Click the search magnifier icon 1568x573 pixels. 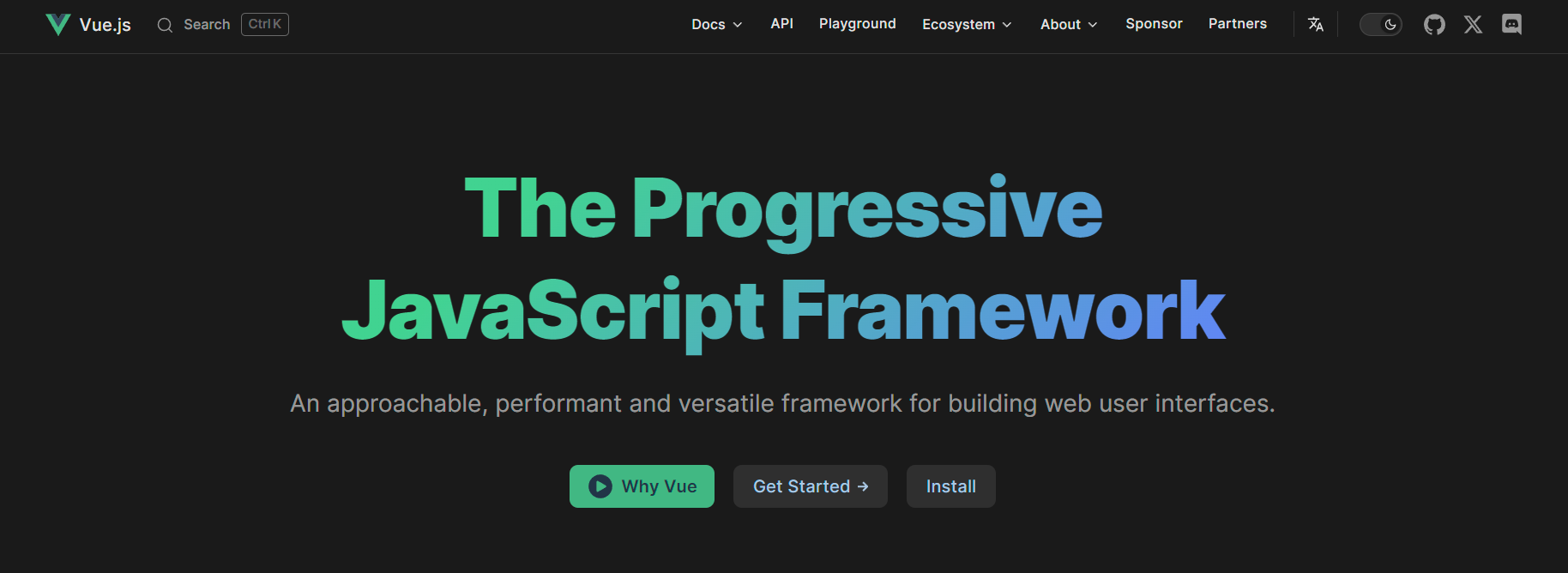(x=165, y=25)
